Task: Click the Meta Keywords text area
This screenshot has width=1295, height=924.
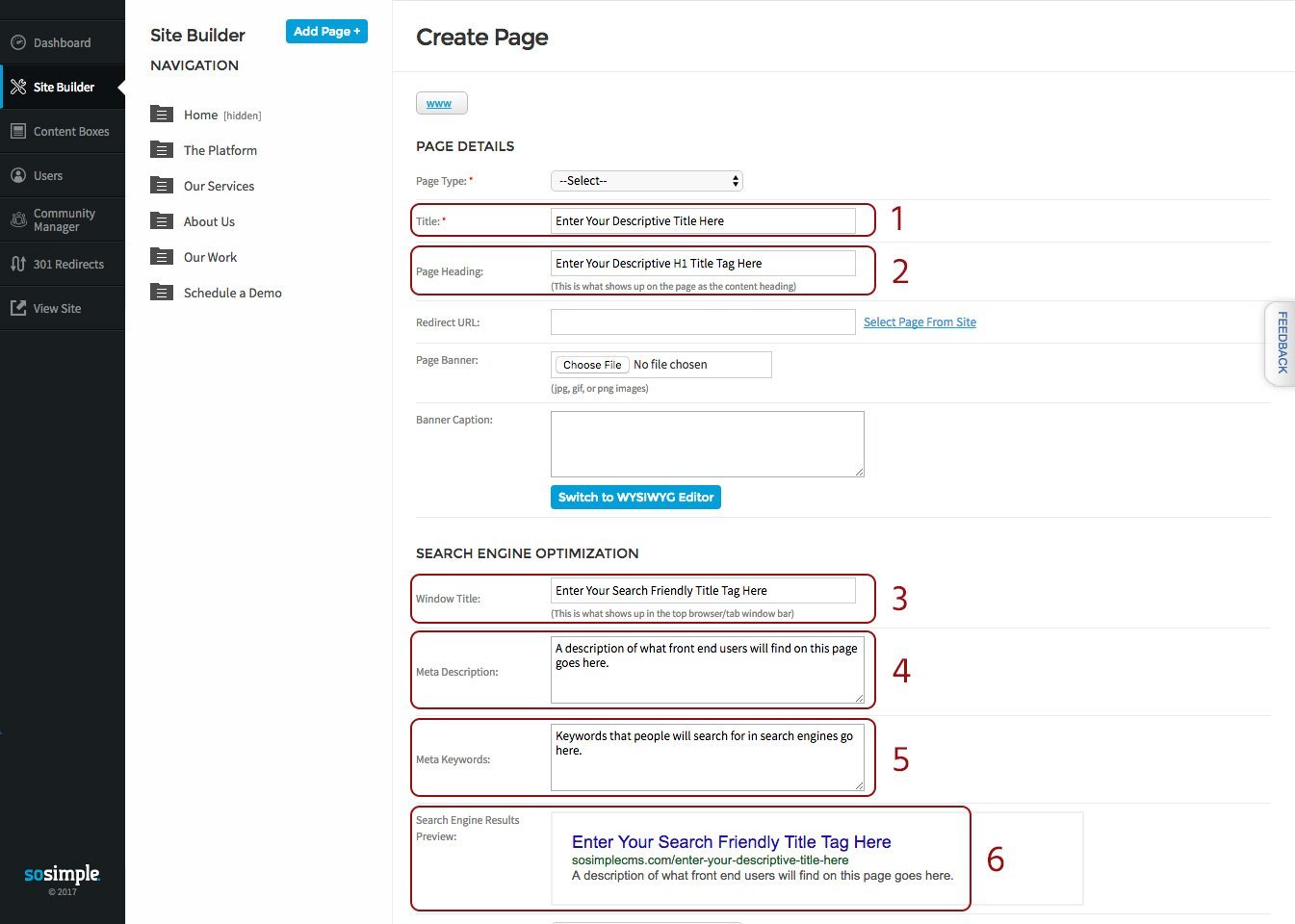Action: point(708,757)
